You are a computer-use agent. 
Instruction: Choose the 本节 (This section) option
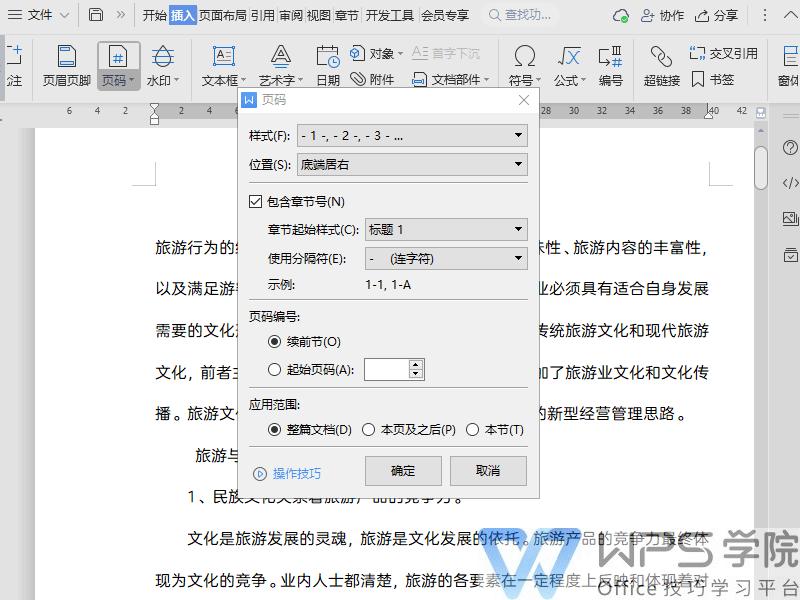(x=473, y=430)
